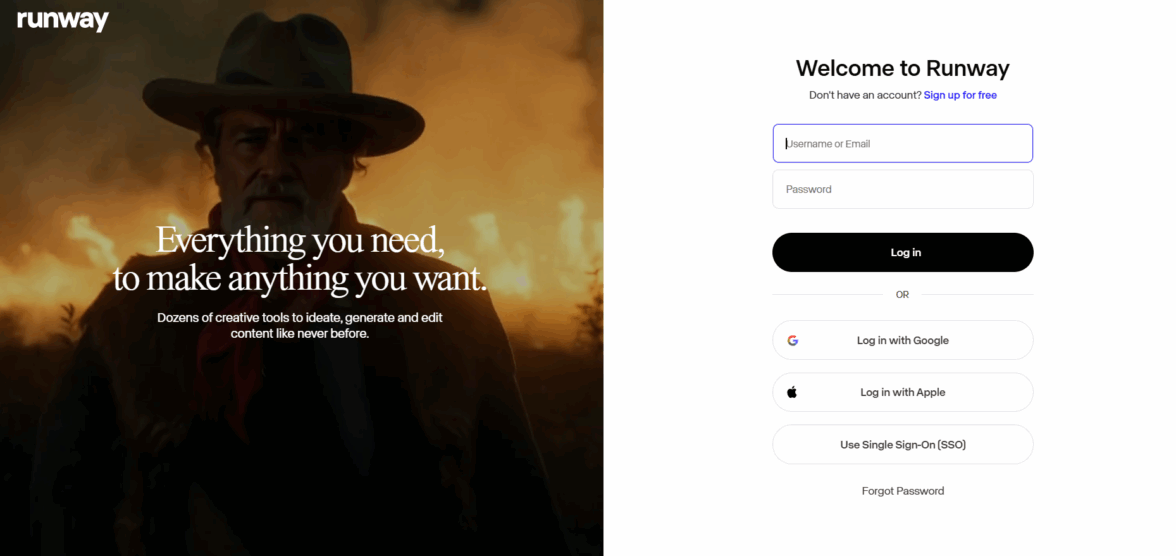The height and width of the screenshot is (556, 1176).
Task: Click the Welcome to Runway heading
Action: pyautogui.click(x=902, y=68)
